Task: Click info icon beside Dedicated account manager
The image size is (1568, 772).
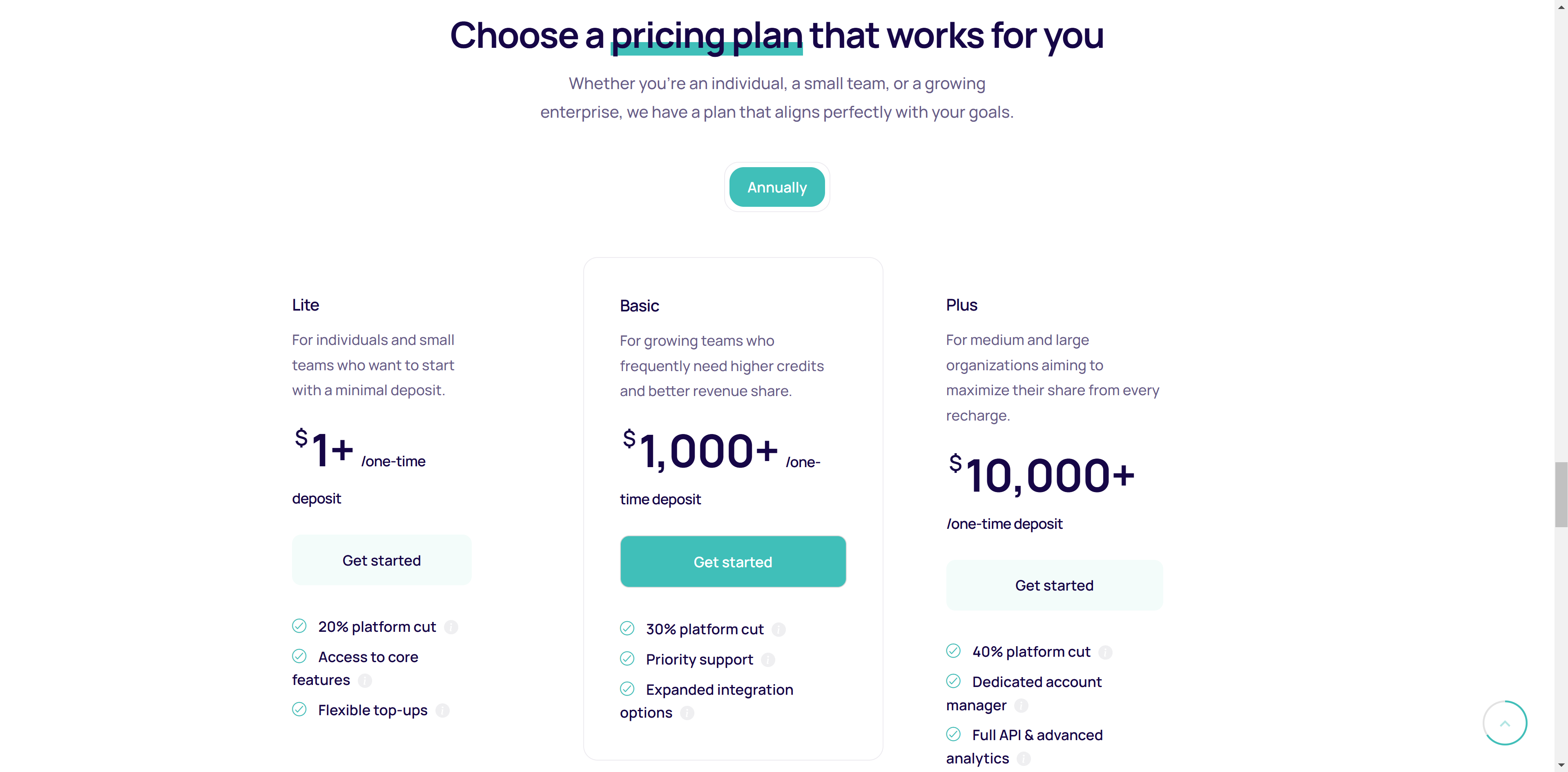Action: point(1022,706)
